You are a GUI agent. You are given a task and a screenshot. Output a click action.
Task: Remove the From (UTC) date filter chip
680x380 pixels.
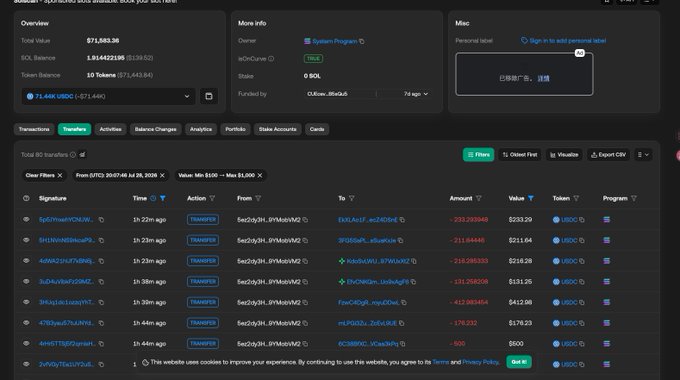click(162, 175)
